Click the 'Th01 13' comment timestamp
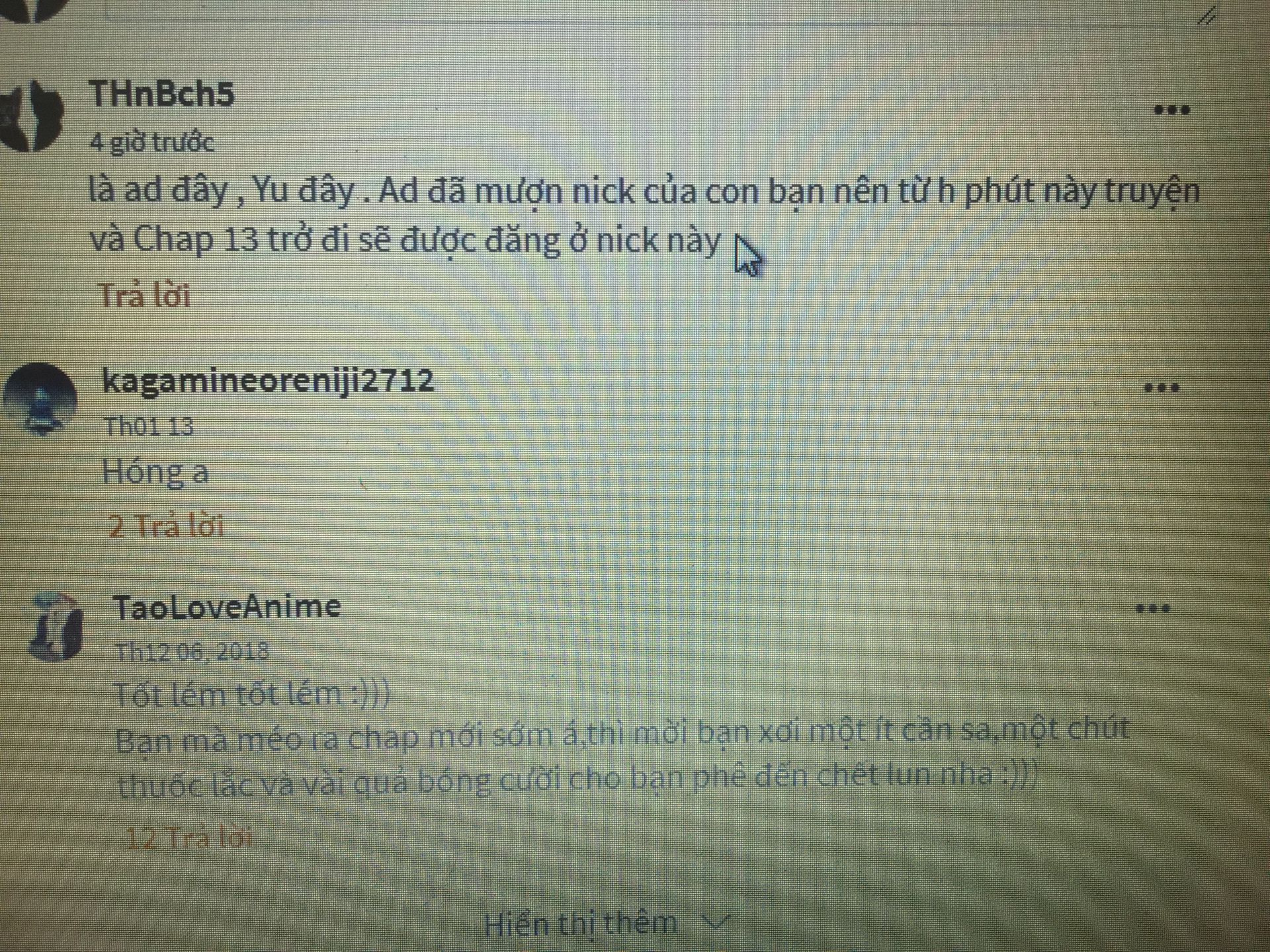 [149, 426]
